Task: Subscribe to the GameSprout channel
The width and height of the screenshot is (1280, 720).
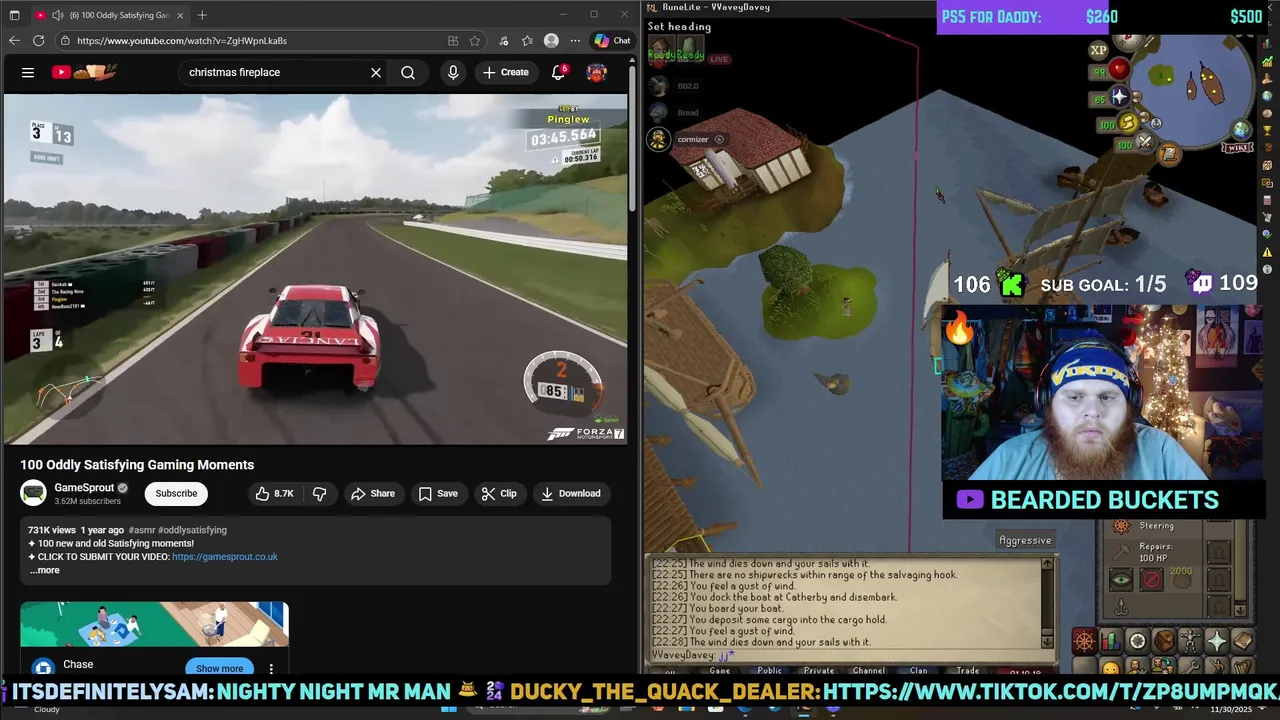Action: click(x=176, y=493)
